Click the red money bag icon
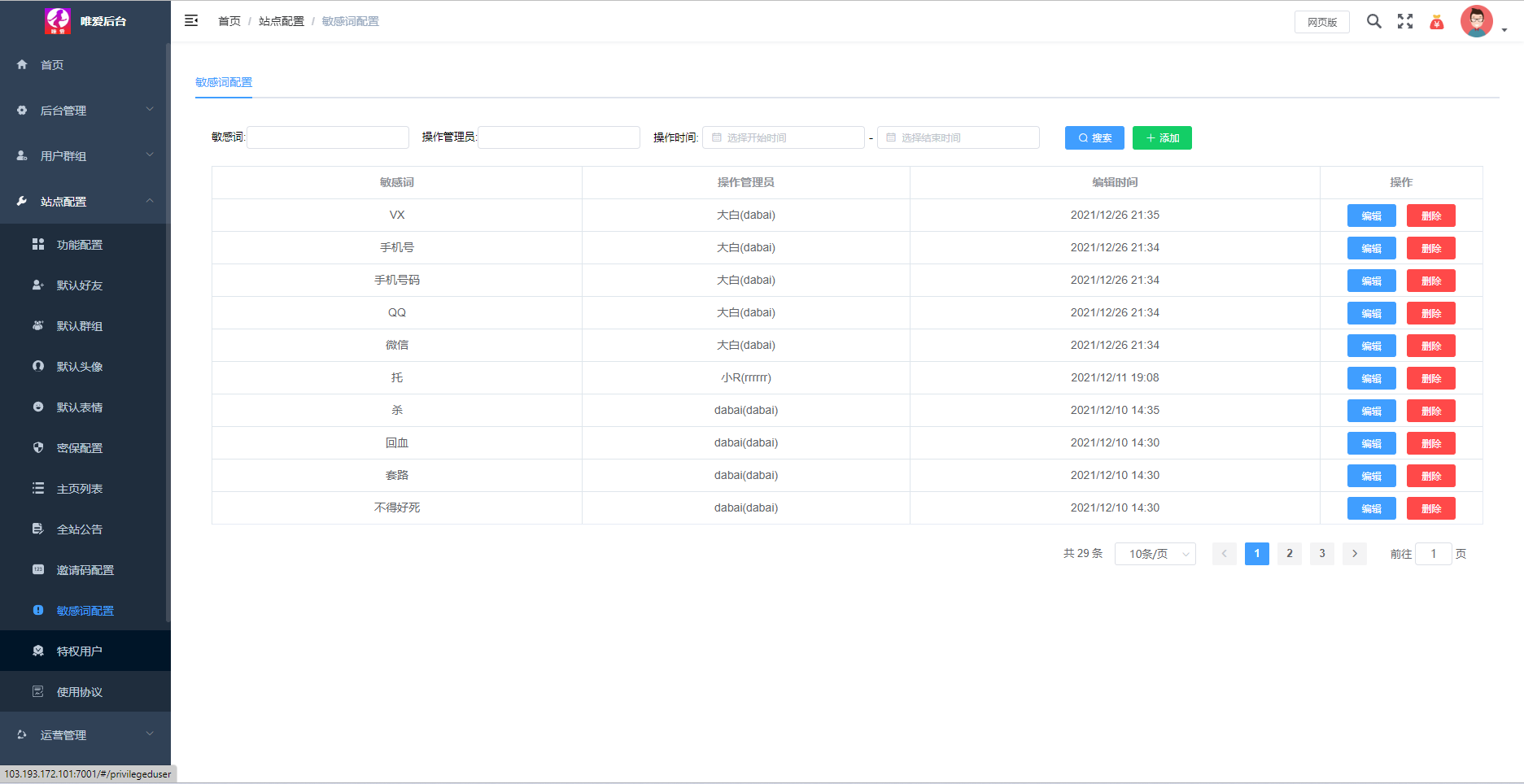Screen dimensions: 1524x784 [x=1437, y=22]
